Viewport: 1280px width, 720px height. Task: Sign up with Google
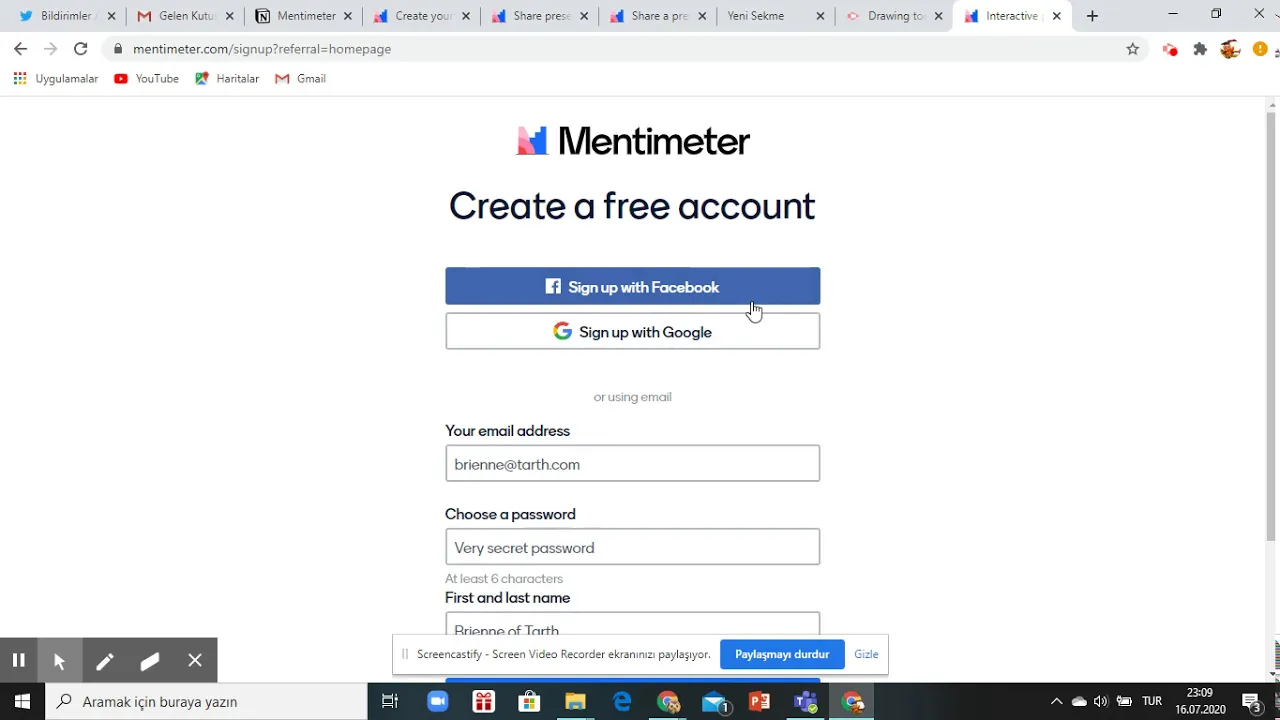pos(632,331)
